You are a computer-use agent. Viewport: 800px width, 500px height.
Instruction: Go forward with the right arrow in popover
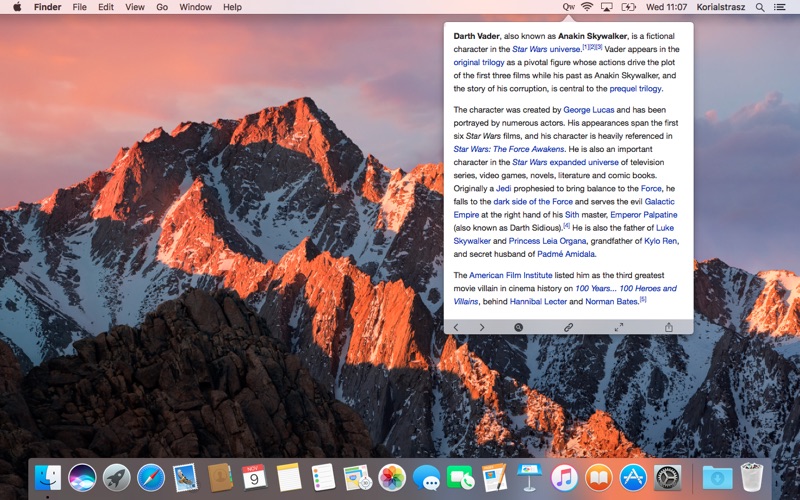tap(482, 328)
